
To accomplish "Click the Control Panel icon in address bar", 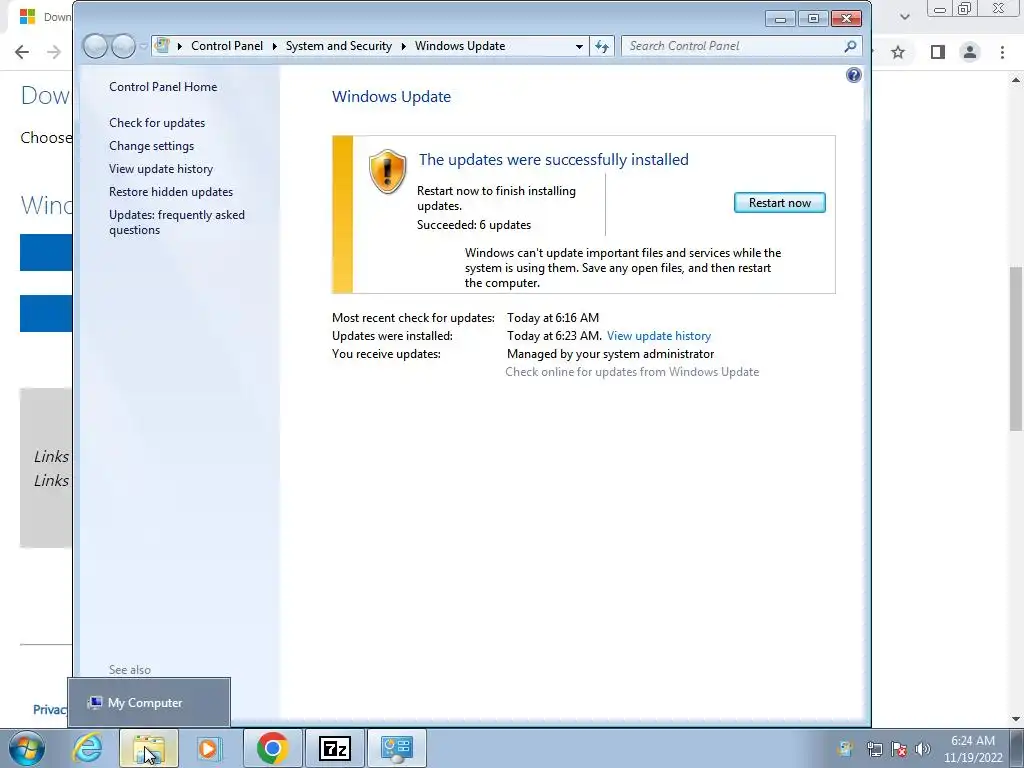I will (x=163, y=46).
